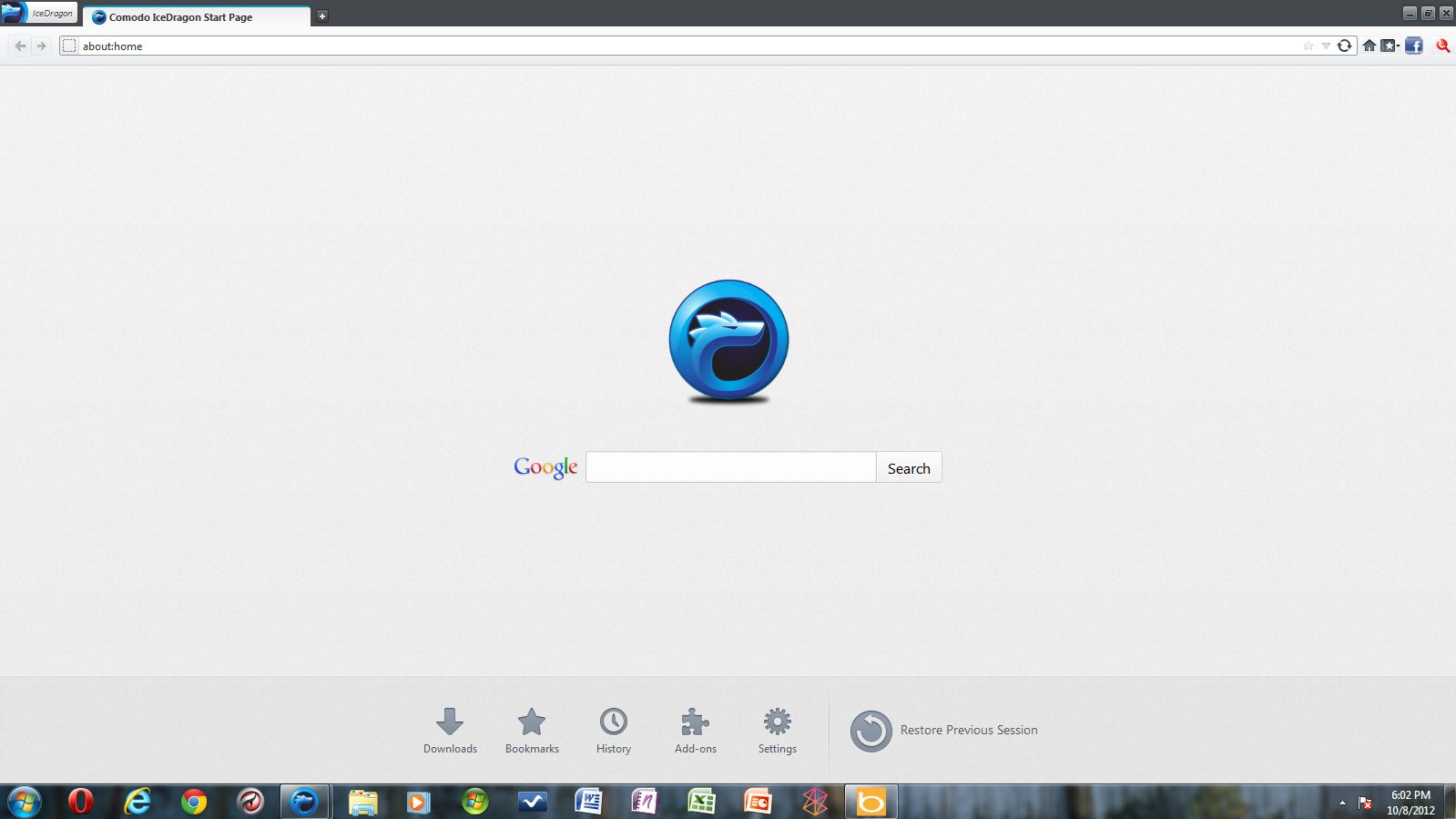Minimize the IceDragon window
Screen dimensions: 1456x819
click(x=1410, y=13)
